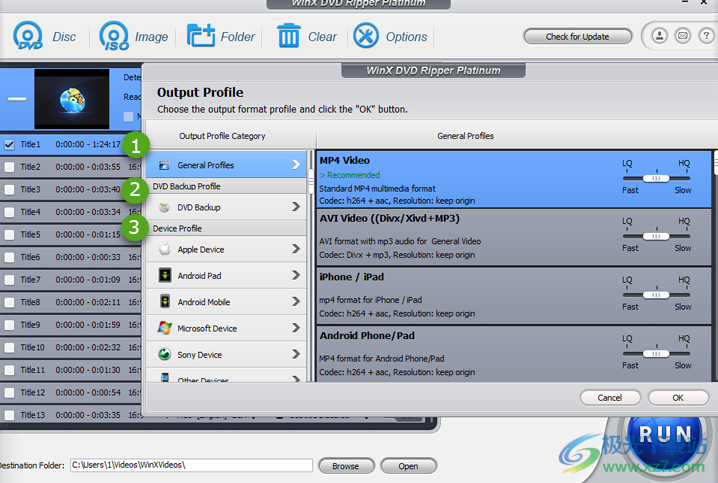Click the Check for Update button

pyautogui.click(x=577, y=37)
